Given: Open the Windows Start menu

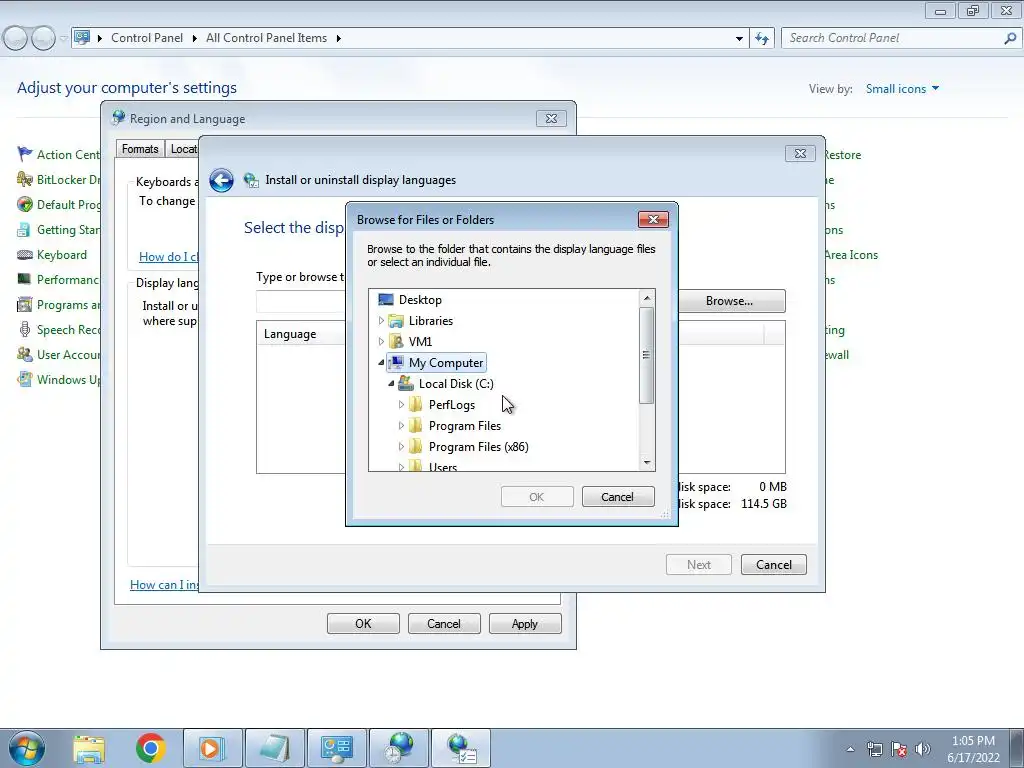Looking at the screenshot, I should coord(27,748).
